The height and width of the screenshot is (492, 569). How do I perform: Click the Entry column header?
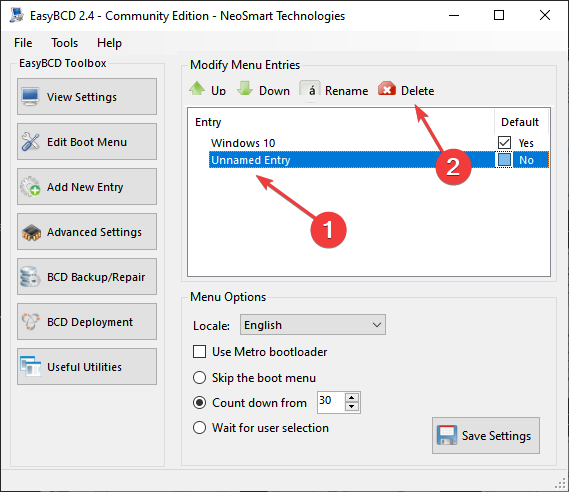click(208, 122)
